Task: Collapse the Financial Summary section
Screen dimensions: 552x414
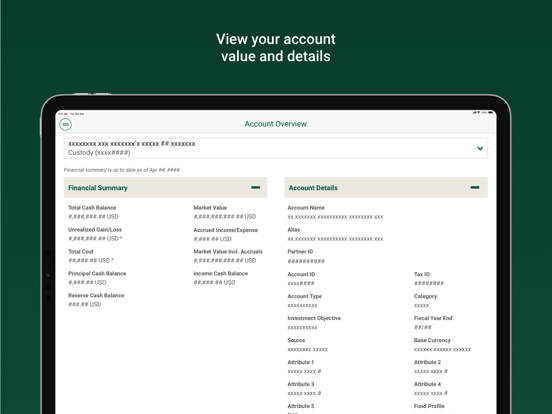Action: (256, 187)
